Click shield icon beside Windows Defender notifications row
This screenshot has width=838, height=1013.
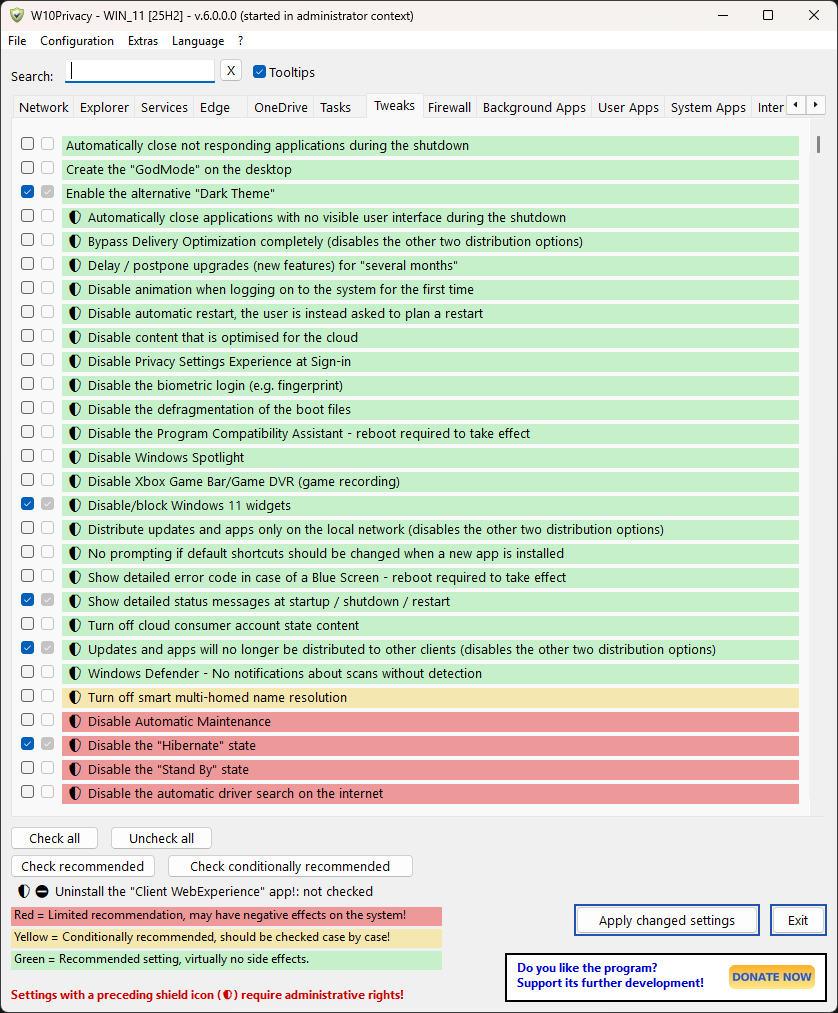point(75,674)
